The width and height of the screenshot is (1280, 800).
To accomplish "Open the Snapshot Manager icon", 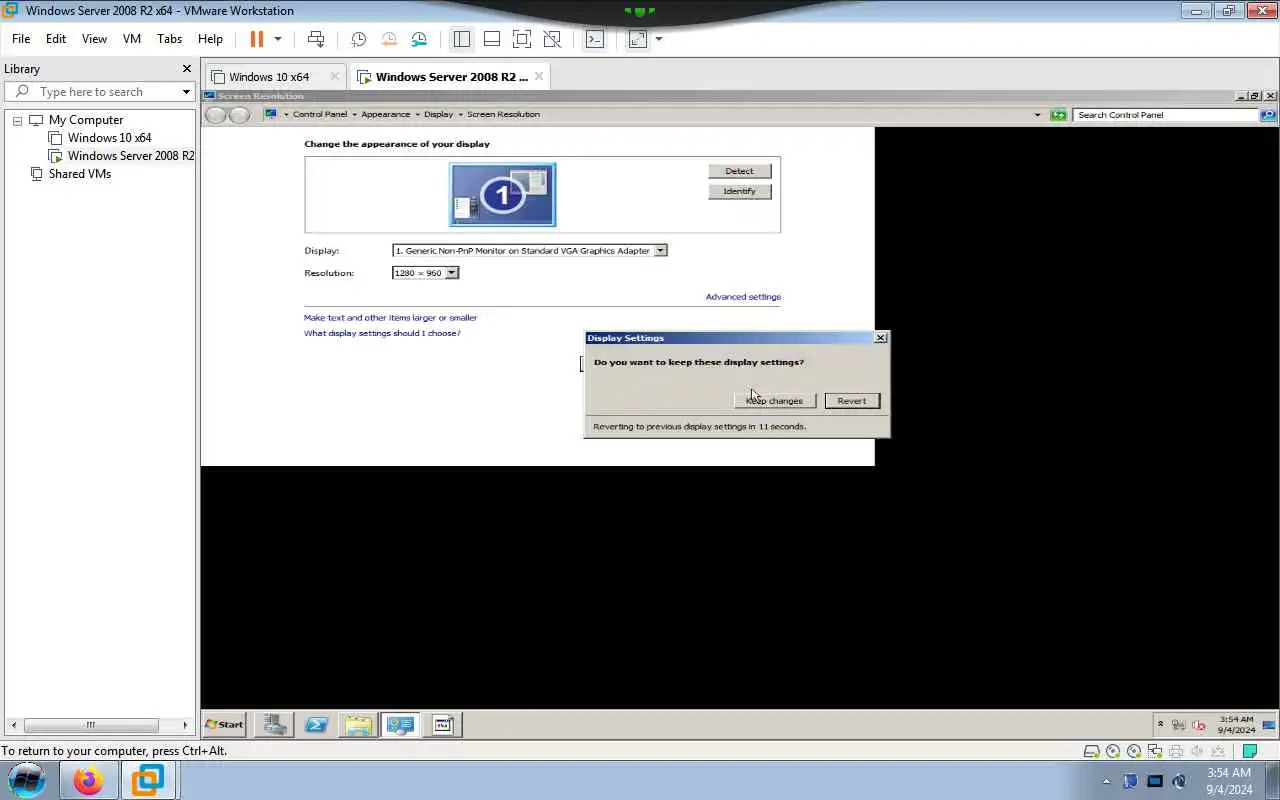I will tap(419, 39).
